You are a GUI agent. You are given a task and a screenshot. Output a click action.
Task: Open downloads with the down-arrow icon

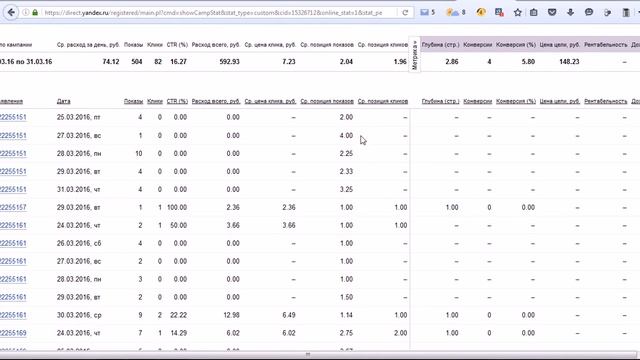570,12
